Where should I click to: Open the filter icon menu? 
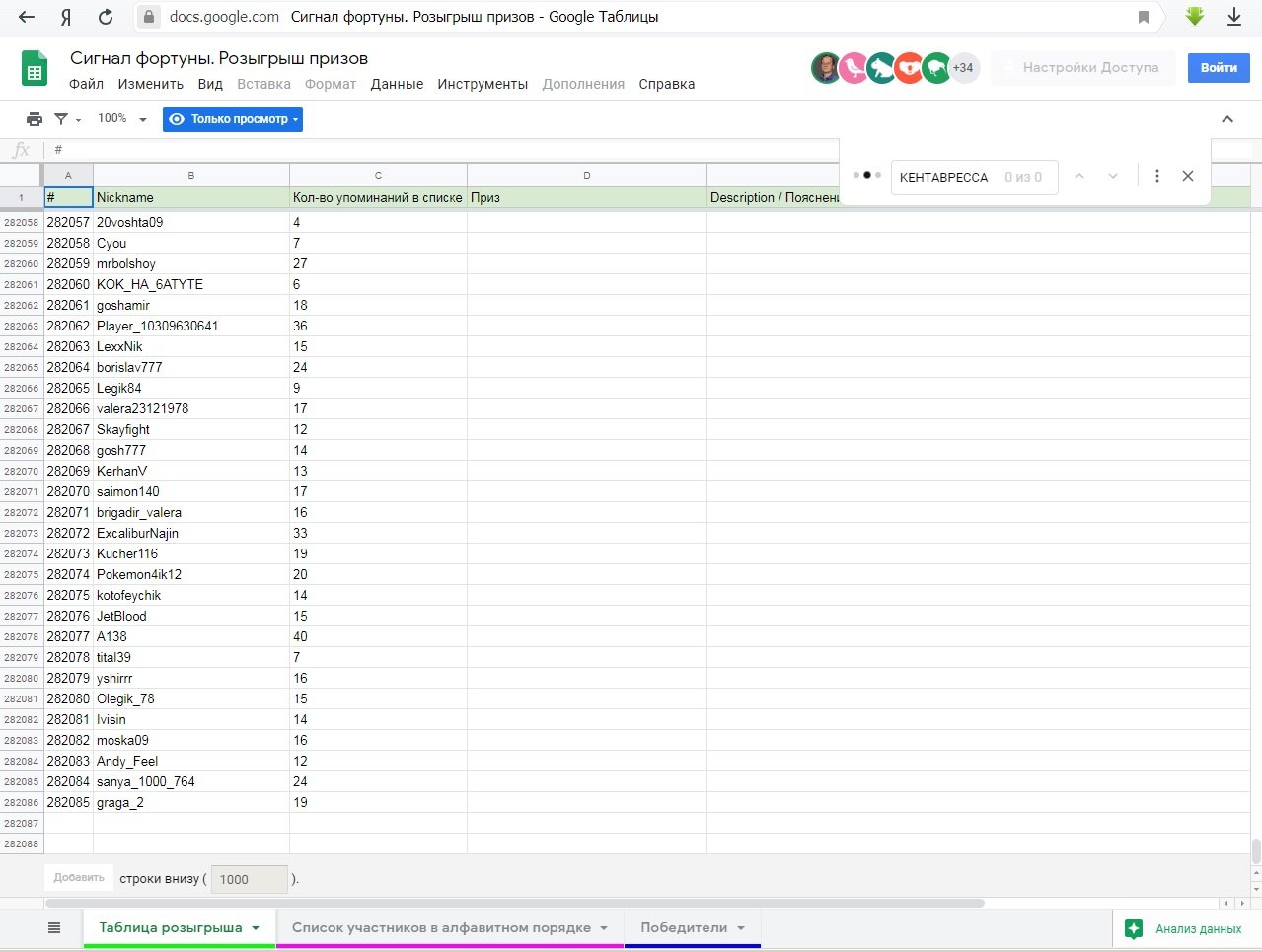(66, 119)
